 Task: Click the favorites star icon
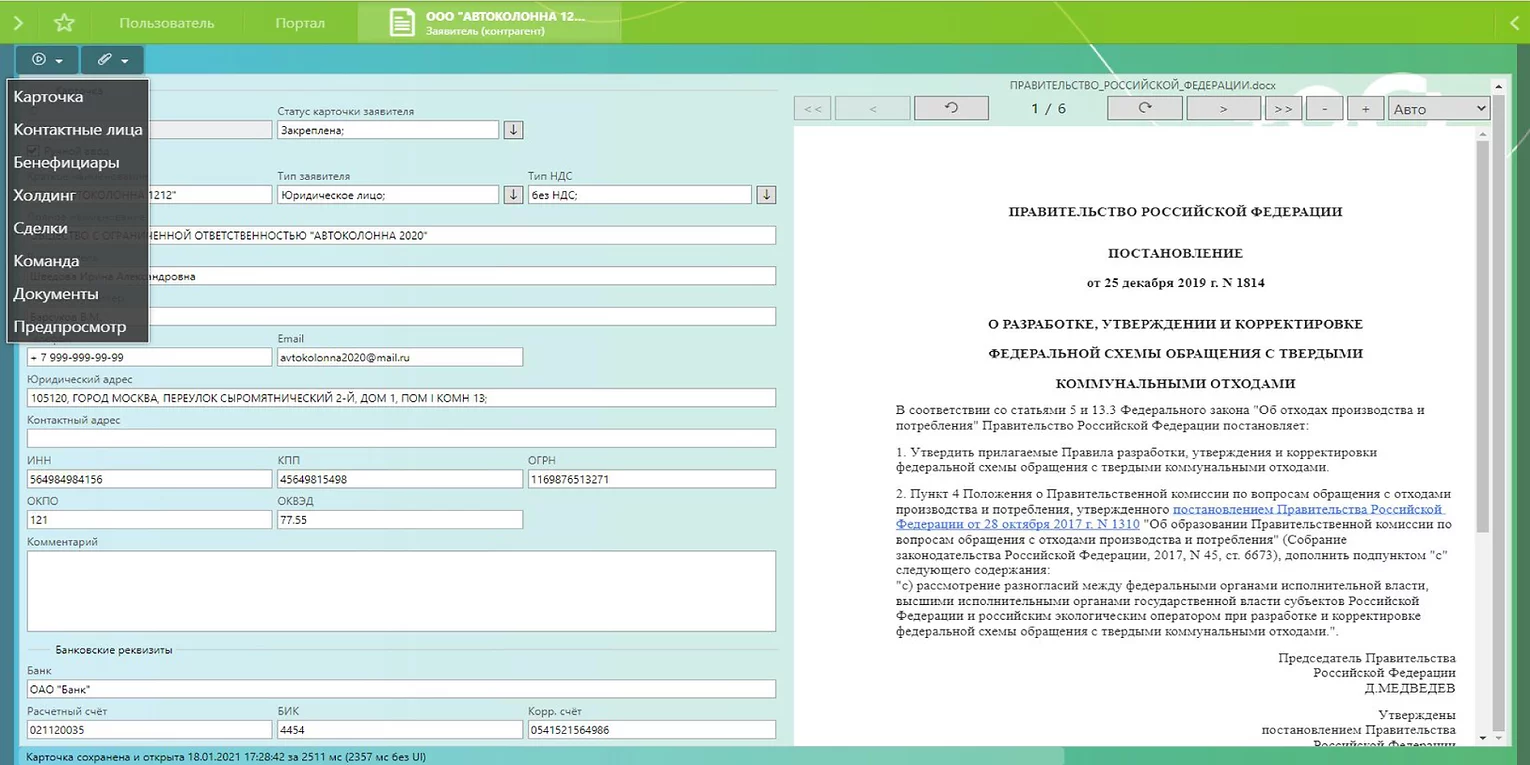point(64,22)
